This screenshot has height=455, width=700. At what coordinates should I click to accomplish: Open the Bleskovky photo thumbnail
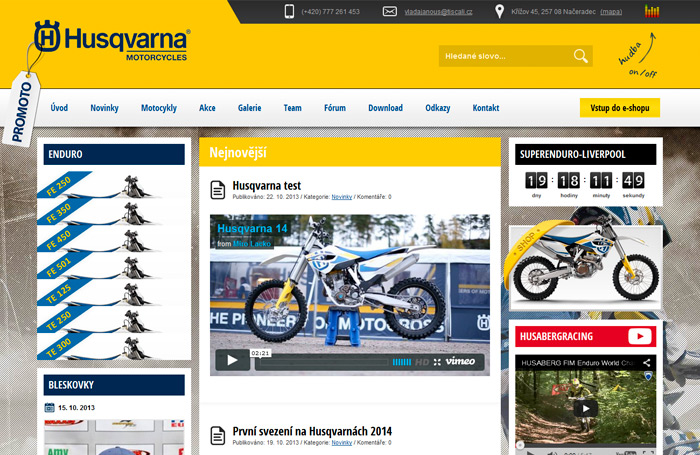[114, 437]
